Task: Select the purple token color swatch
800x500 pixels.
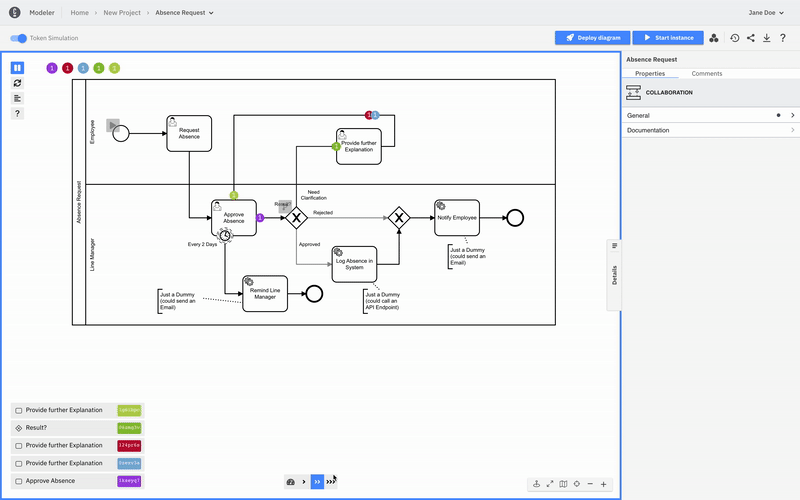Action: [52, 68]
